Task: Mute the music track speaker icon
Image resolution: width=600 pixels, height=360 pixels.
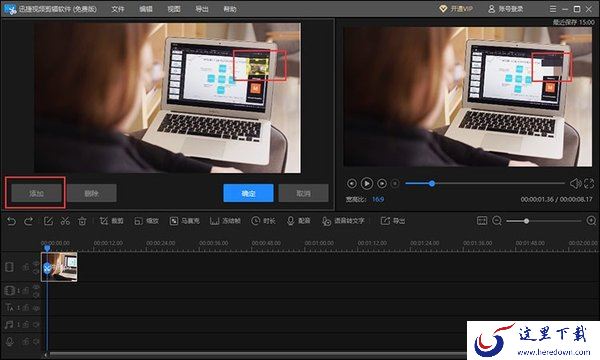Action: pos(36,324)
